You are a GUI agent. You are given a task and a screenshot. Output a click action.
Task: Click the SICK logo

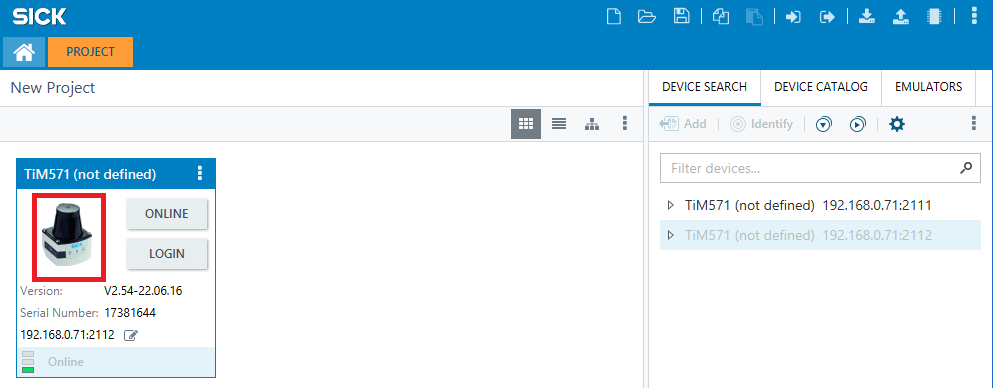39,17
